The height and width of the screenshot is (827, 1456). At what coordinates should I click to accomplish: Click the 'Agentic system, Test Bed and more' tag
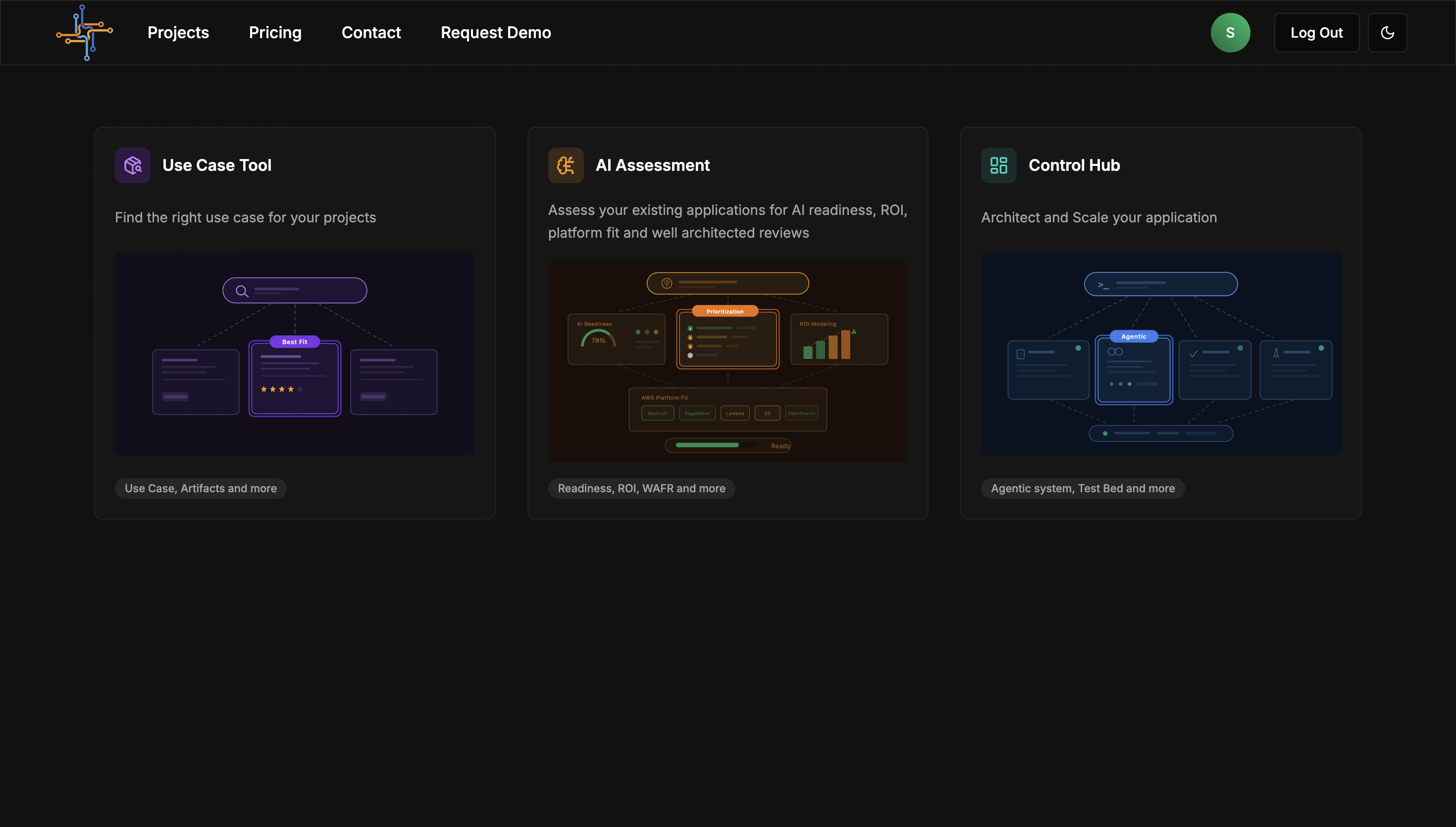tap(1083, 488)
